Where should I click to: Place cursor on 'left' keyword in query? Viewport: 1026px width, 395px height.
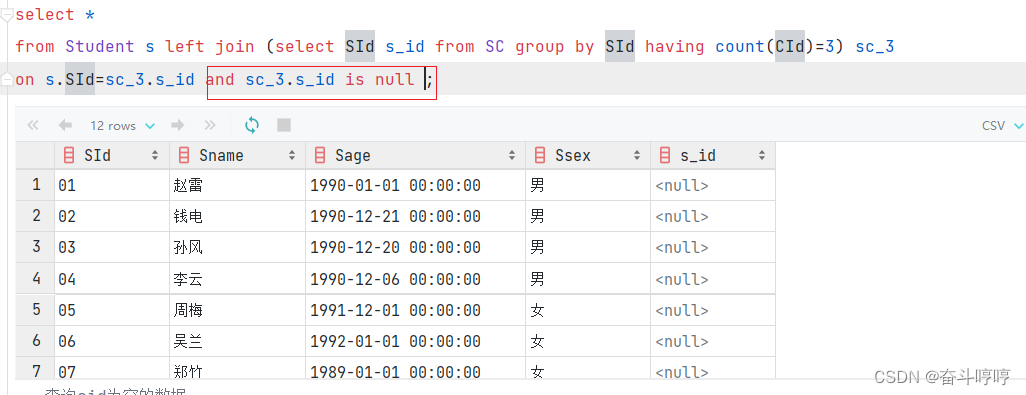[185, 46]
